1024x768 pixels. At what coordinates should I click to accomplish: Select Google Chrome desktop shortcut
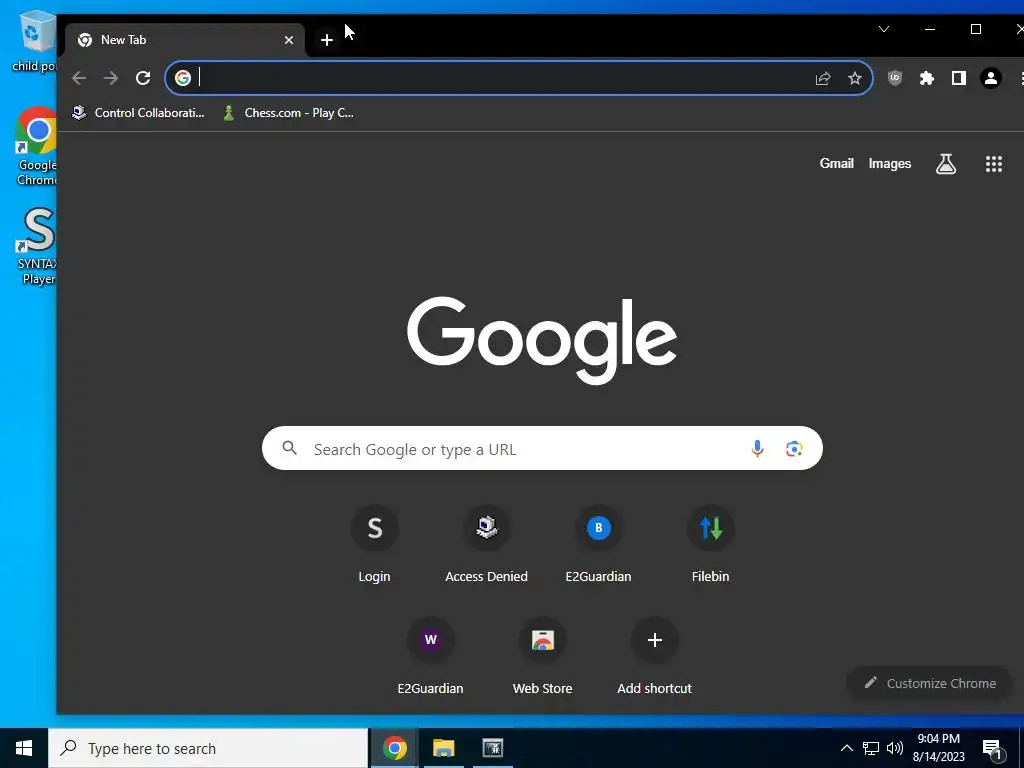click(37, 146)
